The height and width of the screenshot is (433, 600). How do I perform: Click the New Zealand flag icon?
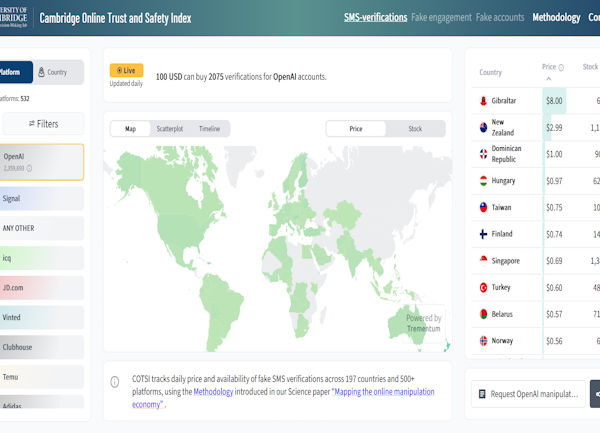(x=483, y=128)
